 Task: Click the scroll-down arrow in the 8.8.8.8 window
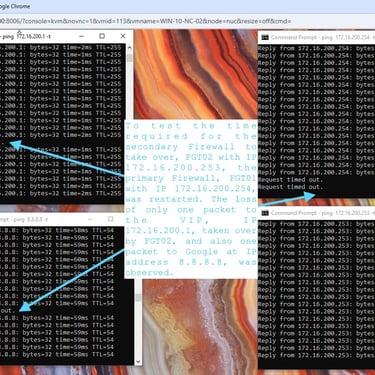(x=138, y=361)
